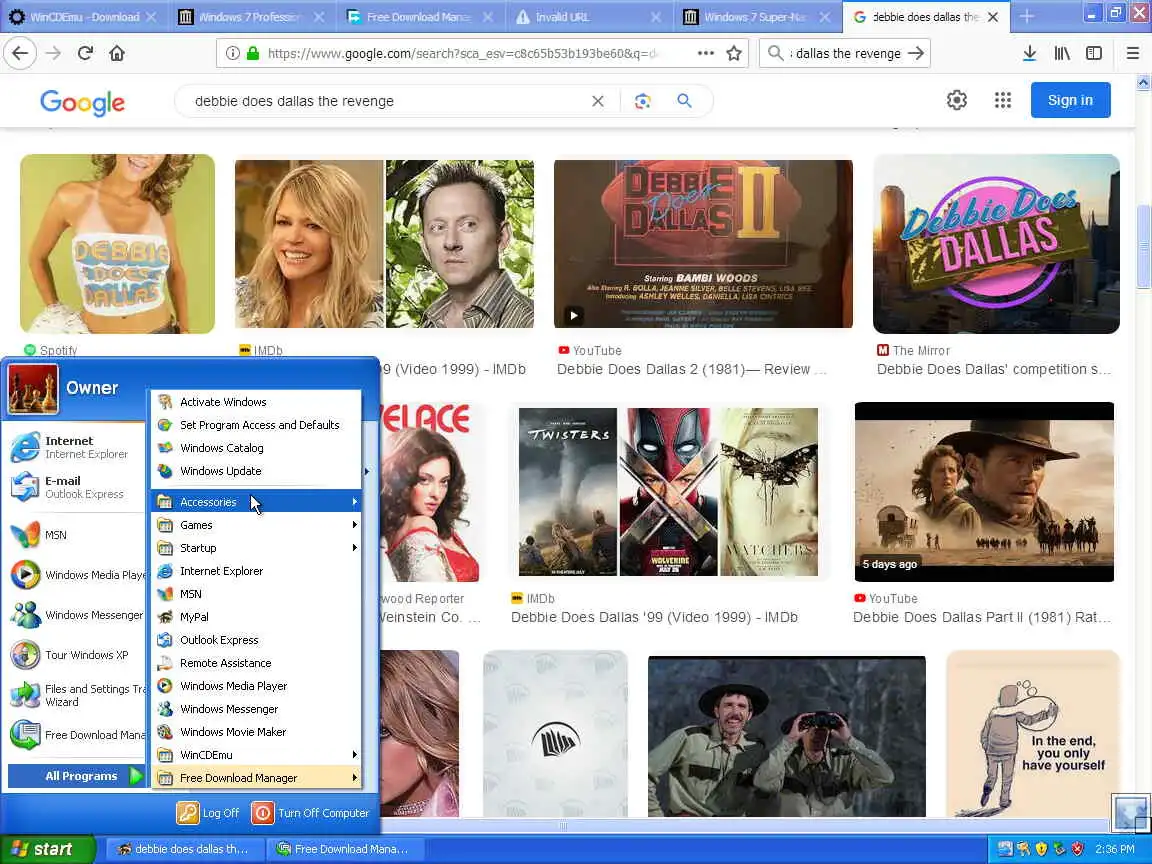Viewport: 1152px width, 864px height.
Task: Bookmark this page with the star icon
Action: coord(733,53)
